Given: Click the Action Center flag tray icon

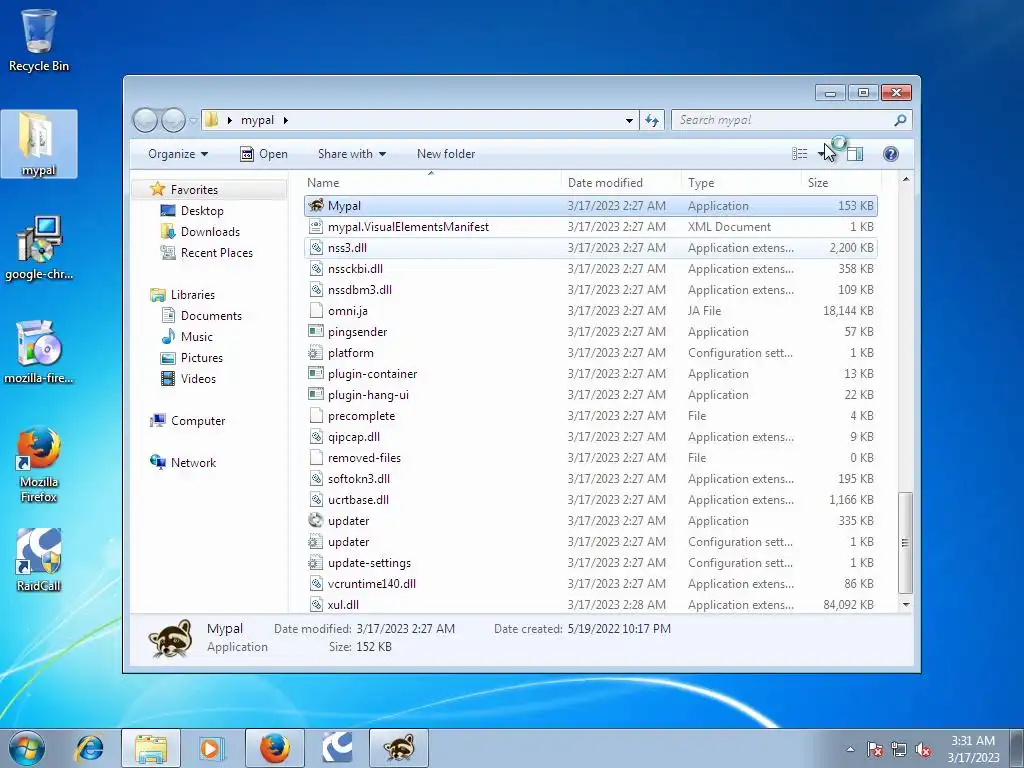Looking at the screenshot, I should coord(874,750).
